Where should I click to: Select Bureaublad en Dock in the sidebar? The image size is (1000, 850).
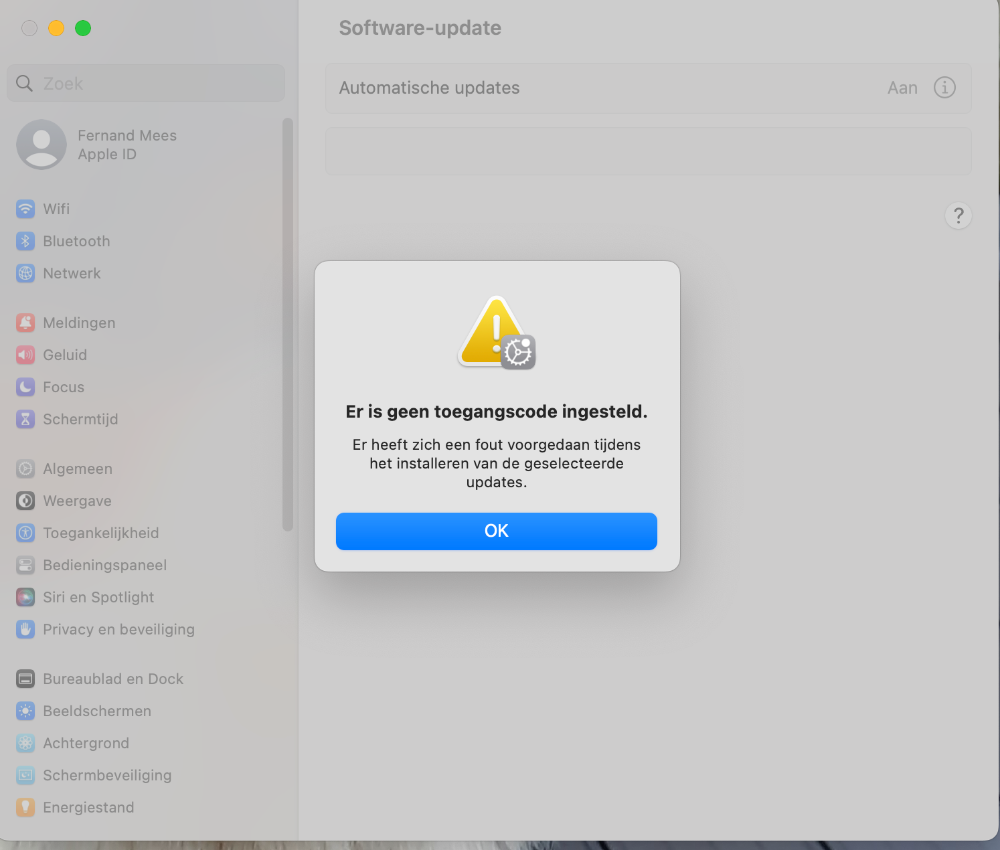[x=113, y=679]
